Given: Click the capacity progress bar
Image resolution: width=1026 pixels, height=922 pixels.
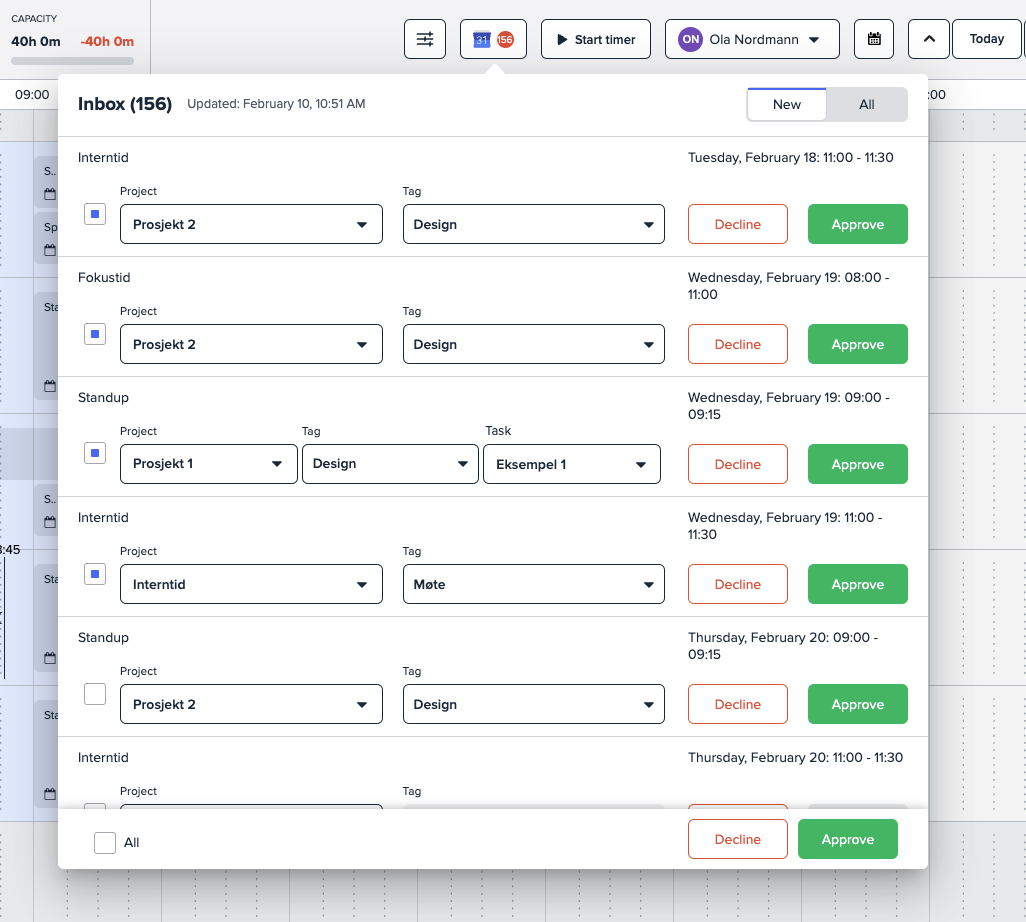Looking at the screenshot, I should 73,61.
